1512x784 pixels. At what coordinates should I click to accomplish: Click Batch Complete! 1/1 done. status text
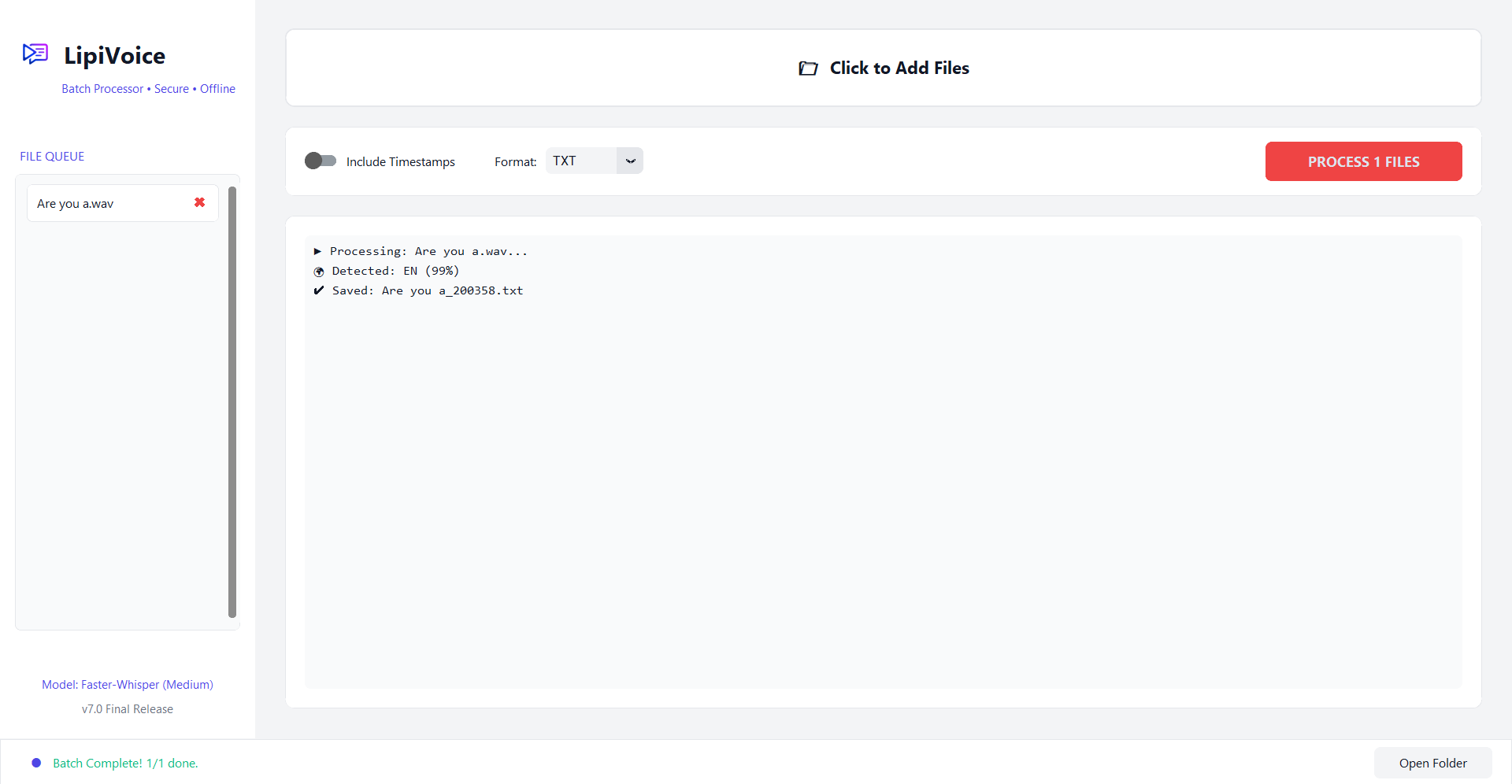125,763
